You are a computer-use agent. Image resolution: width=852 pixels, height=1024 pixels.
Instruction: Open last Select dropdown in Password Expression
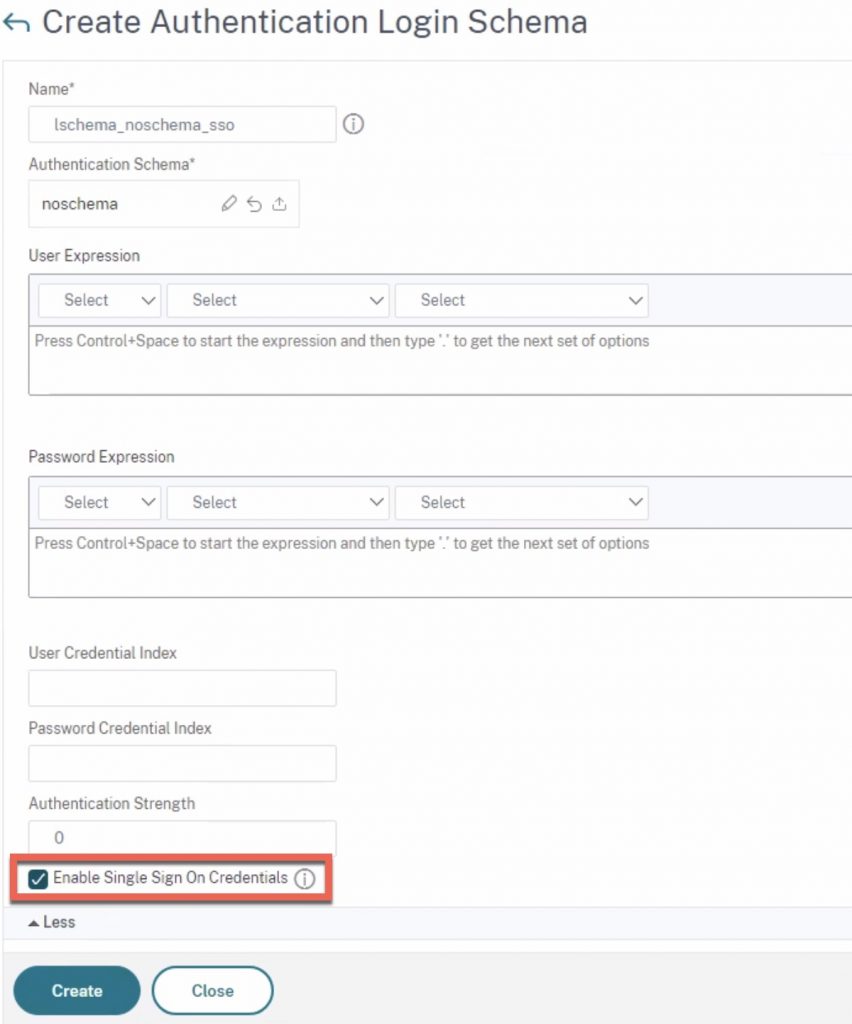tap(521, 502)
